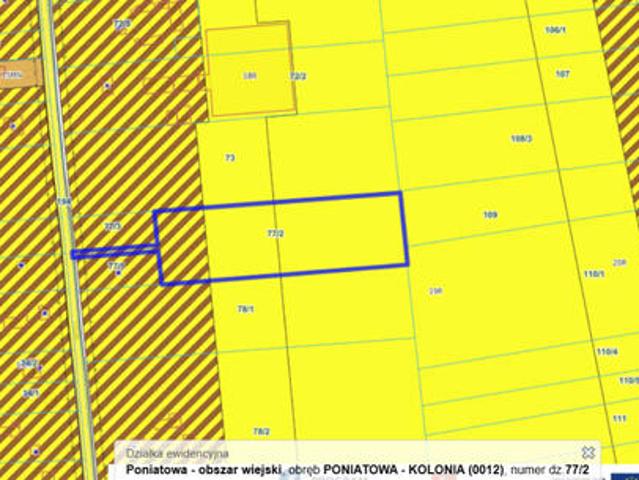Click 'PONIATOWA - KOLONIA (0012)' text in popup
The image size is (639, 480).
coord(414,470)
